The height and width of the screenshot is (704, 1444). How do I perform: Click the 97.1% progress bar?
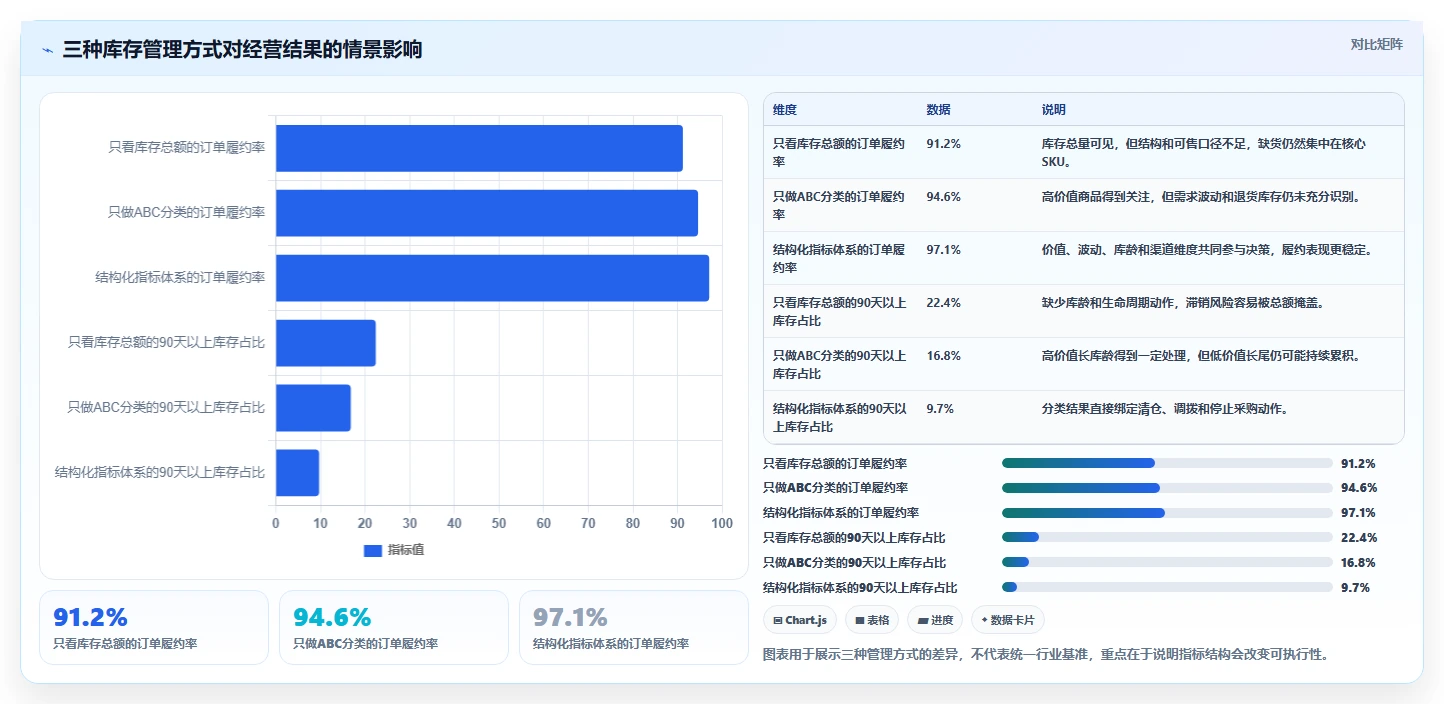(1167, 513)
